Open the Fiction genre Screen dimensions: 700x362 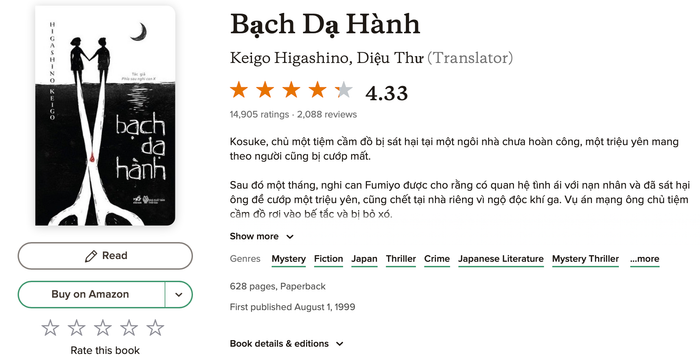[329, 259]
